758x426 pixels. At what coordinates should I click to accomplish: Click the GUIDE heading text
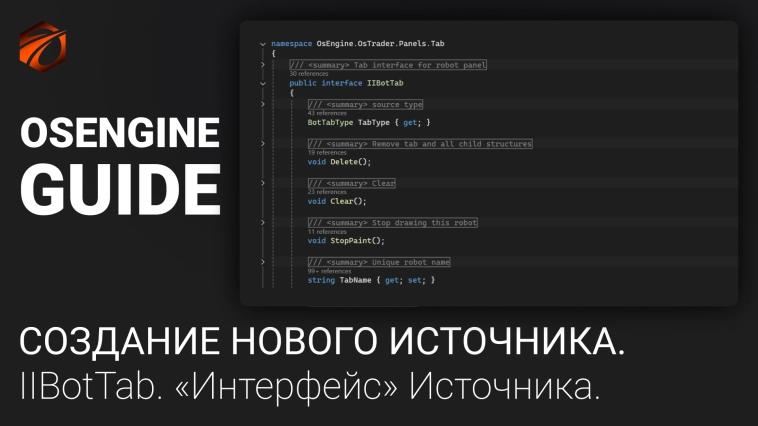120,189
